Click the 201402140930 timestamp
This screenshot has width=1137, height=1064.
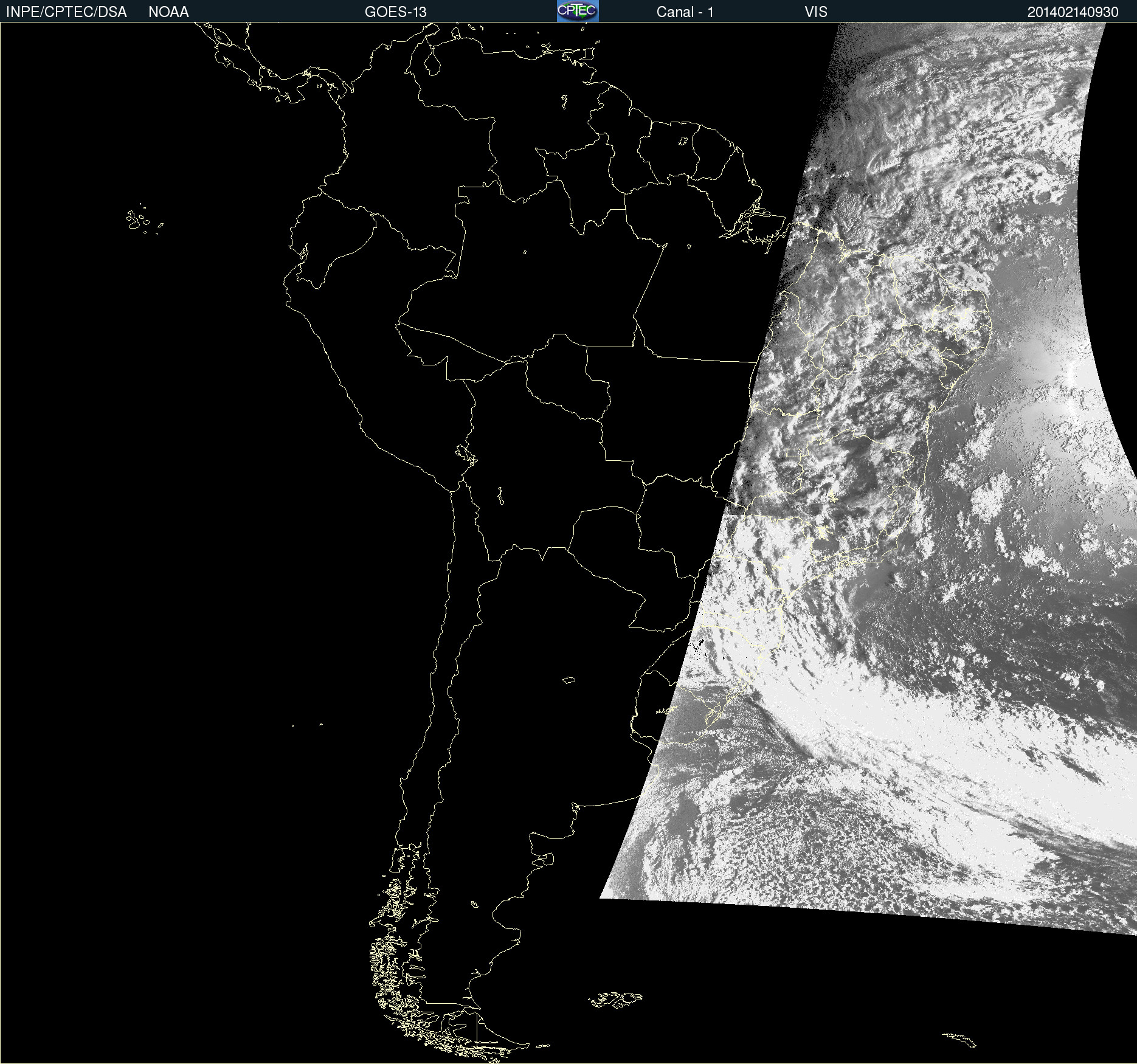1073,12
